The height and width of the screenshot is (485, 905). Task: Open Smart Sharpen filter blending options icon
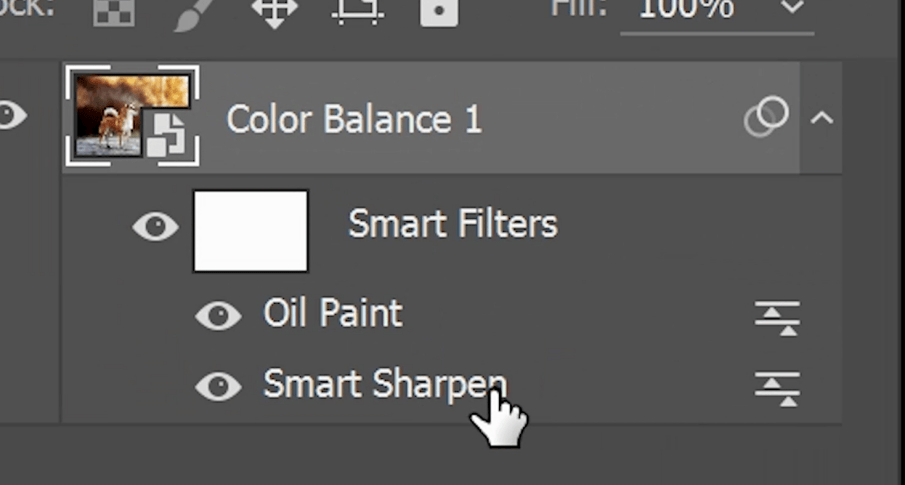777,388
